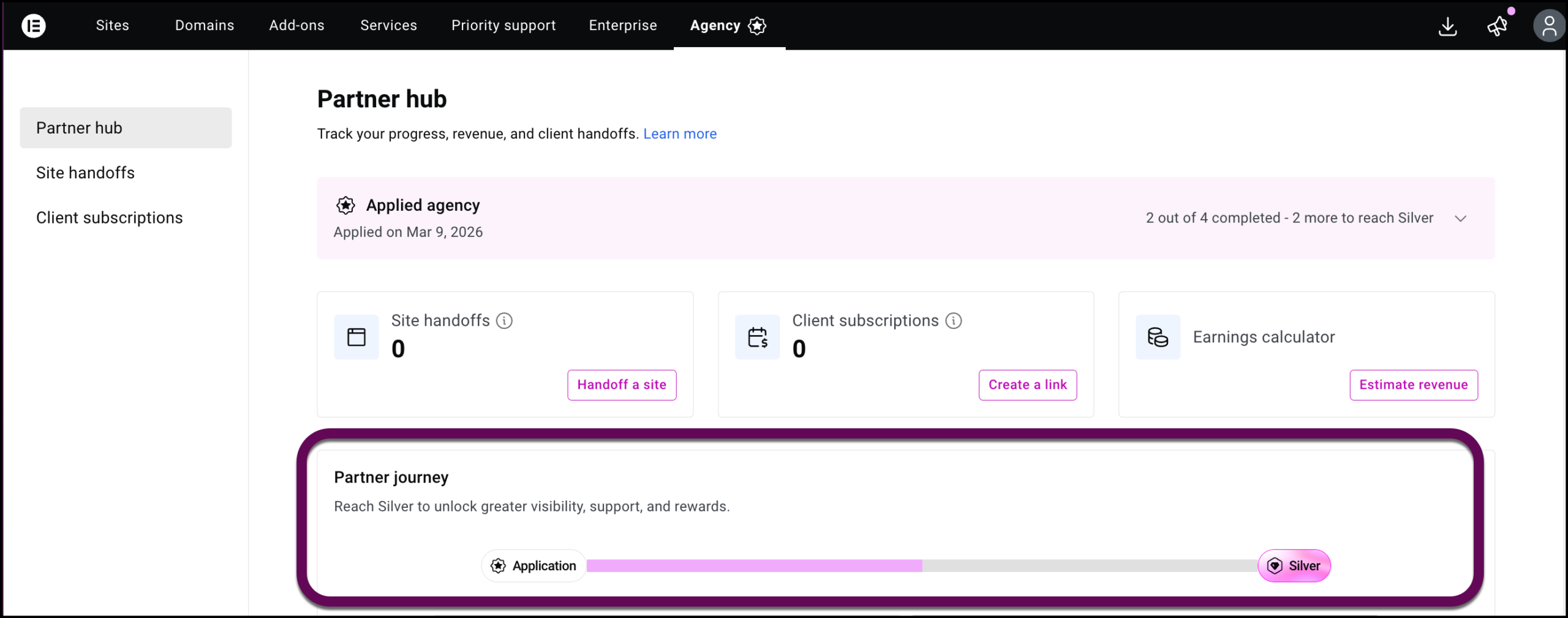Open the downloads icon in top bar
This screenshot has width=1568, height=618.
[x=1447, y=26]
